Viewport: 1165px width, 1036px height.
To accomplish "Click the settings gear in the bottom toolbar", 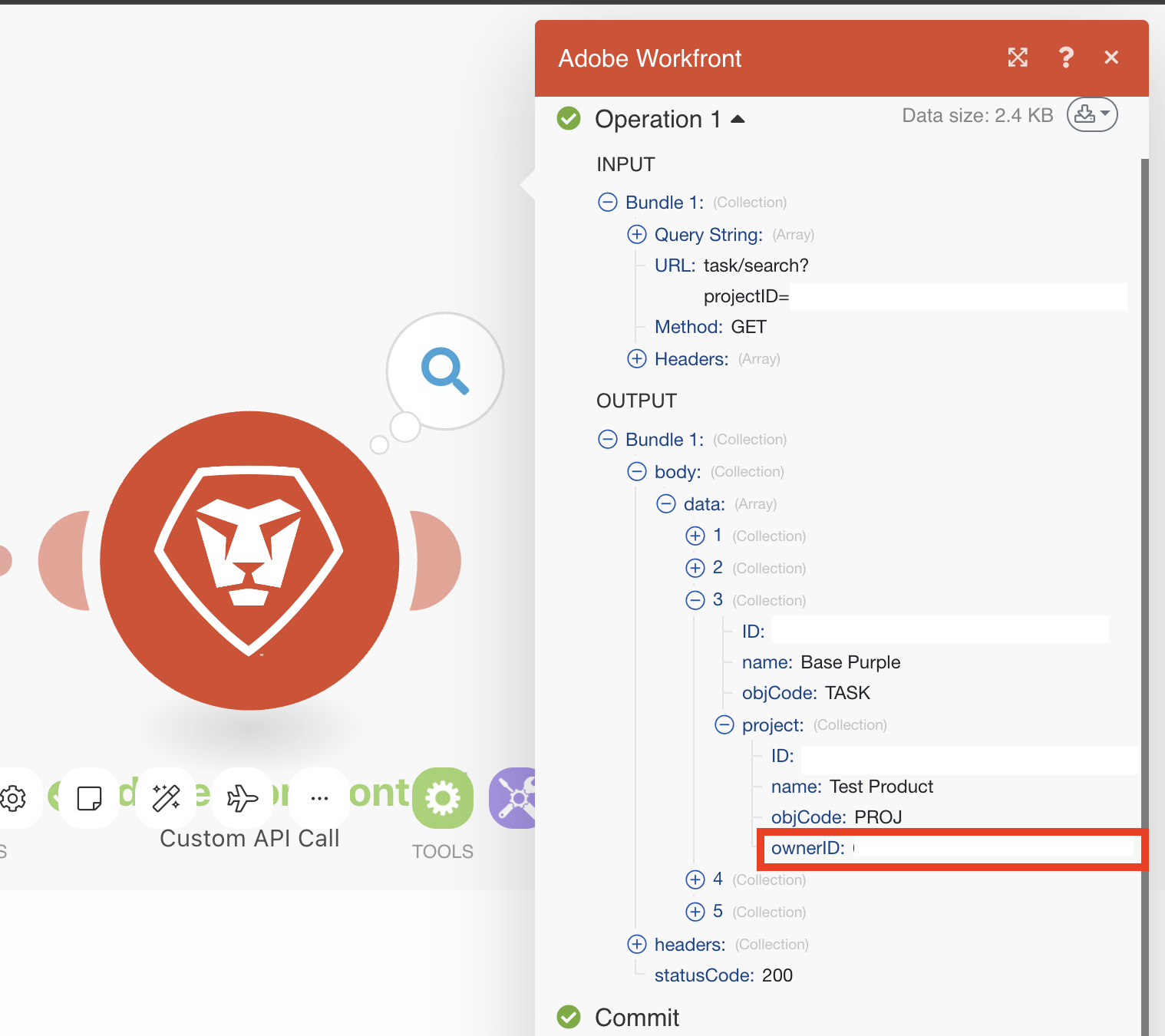I will [14, 799].
